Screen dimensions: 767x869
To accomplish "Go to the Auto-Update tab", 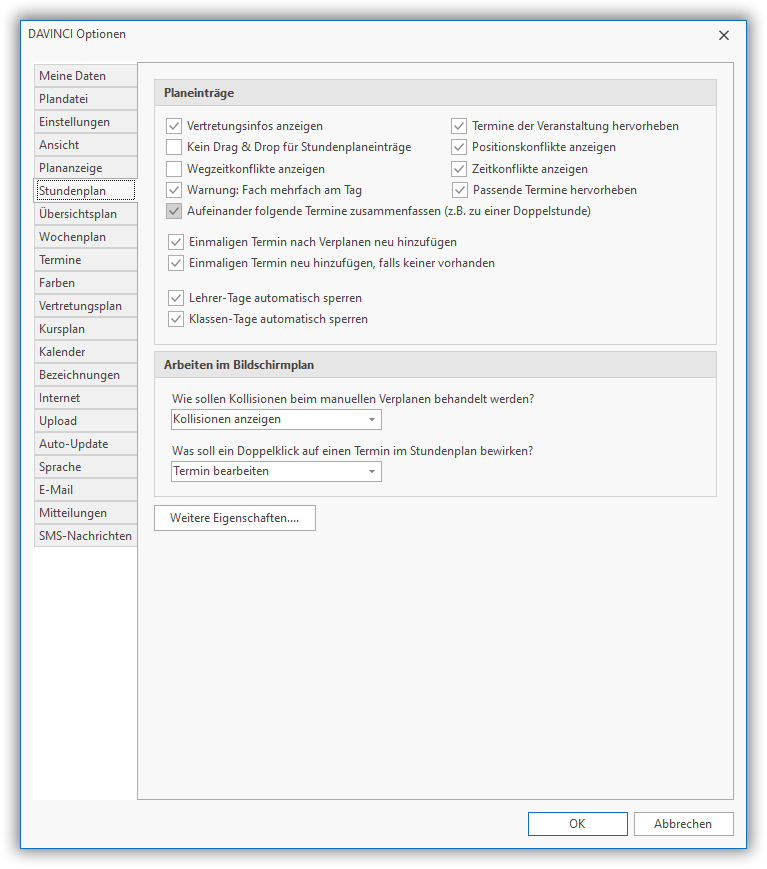I will (x=85, y=444).
